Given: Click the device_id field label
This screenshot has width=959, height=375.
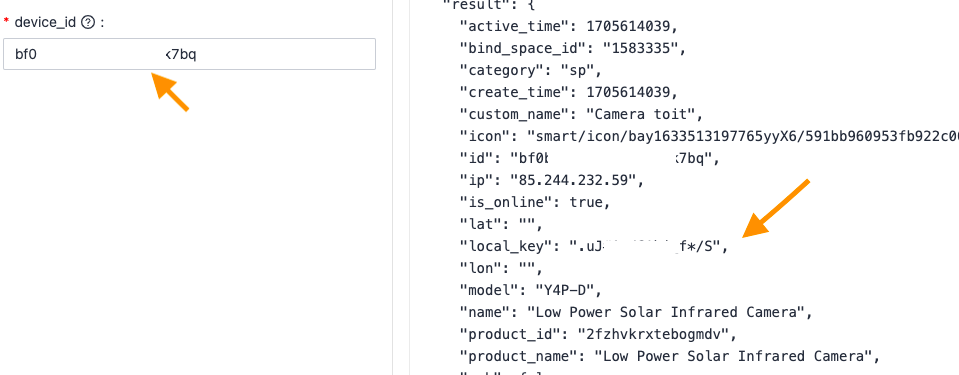Looking at the screenshot, I should 45,23.
